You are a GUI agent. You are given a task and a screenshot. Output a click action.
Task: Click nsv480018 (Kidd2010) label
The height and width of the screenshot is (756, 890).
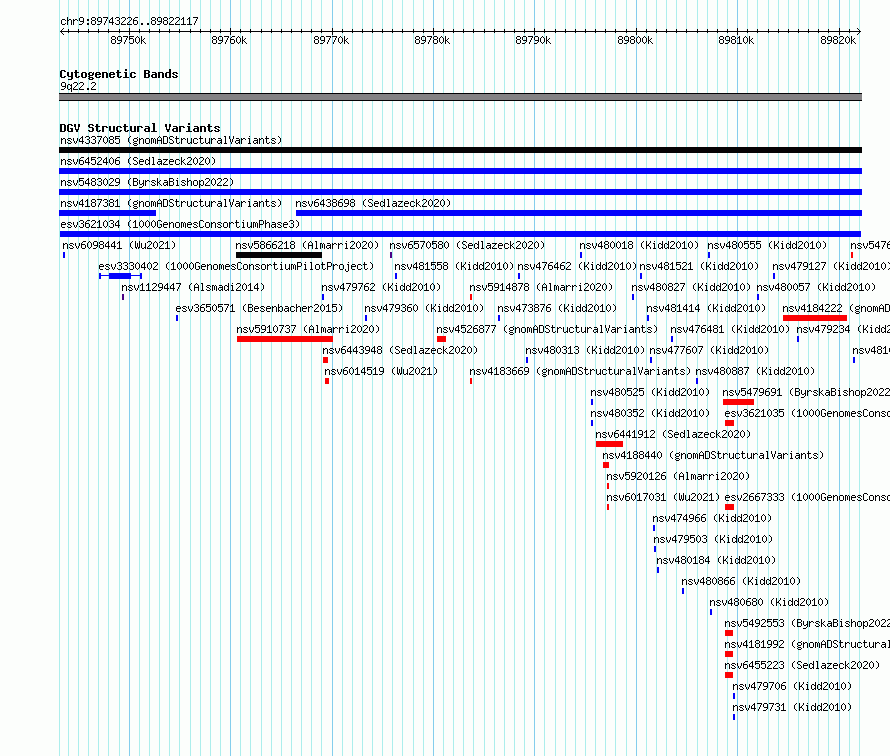tap(639, 245)
